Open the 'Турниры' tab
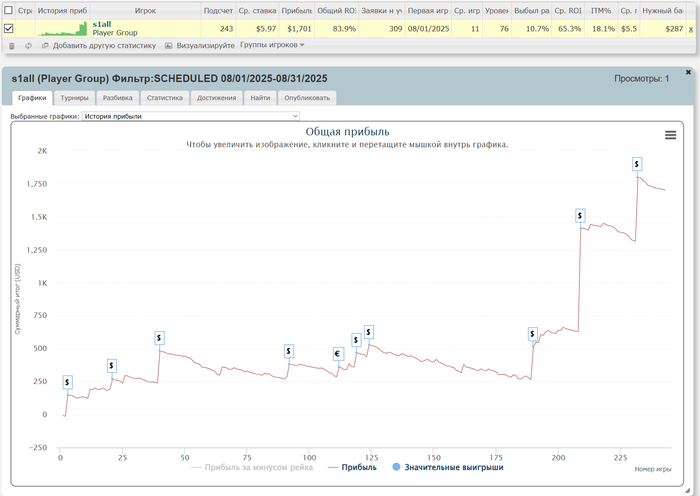This screenshot has width=700, height=496. coord(75,98)
